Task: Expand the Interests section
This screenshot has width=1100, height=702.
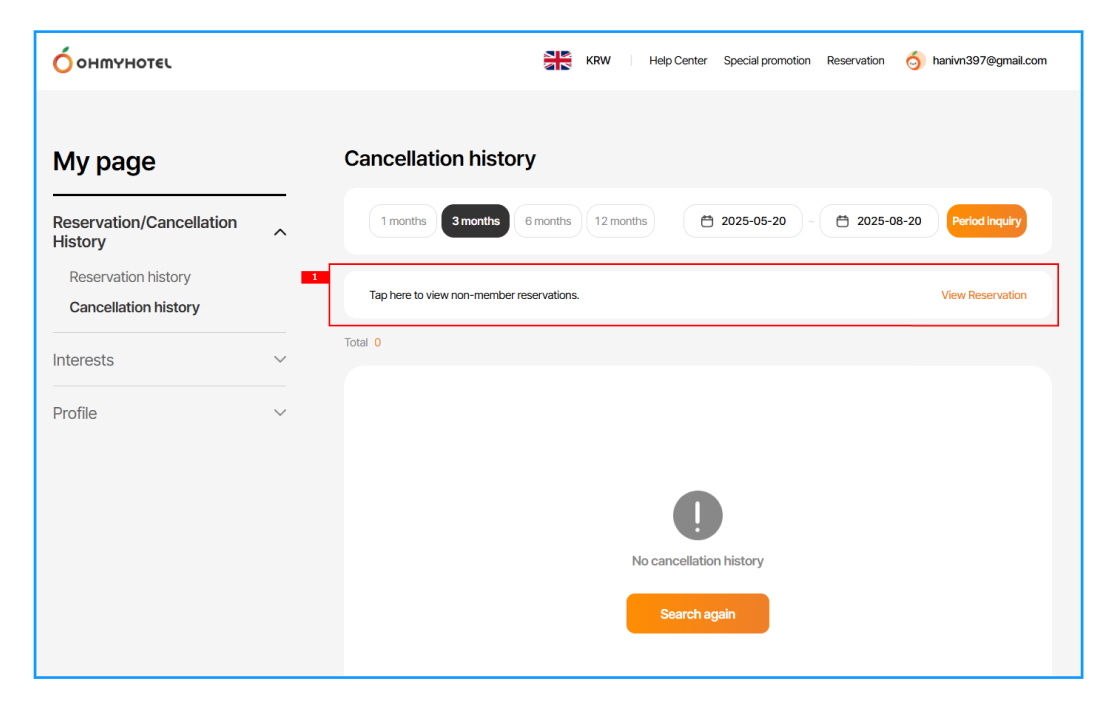Action: coord(280,360)
